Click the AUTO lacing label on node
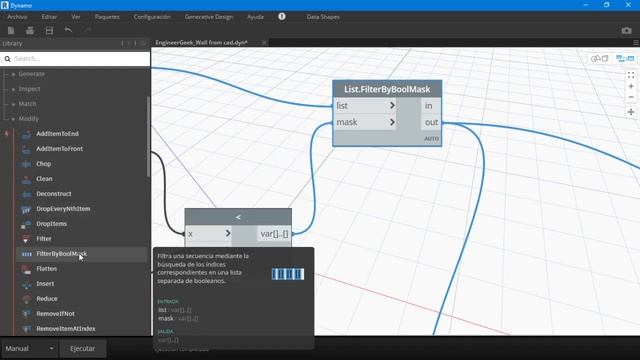This screenshot has width=640, height=360. (x=431, y=139)
